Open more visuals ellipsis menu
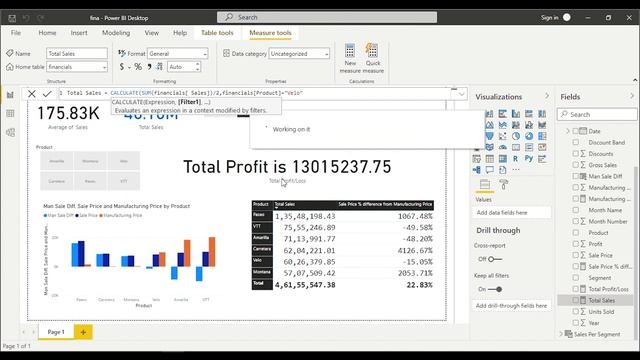 pyautogui.click(x=516, y=169)
